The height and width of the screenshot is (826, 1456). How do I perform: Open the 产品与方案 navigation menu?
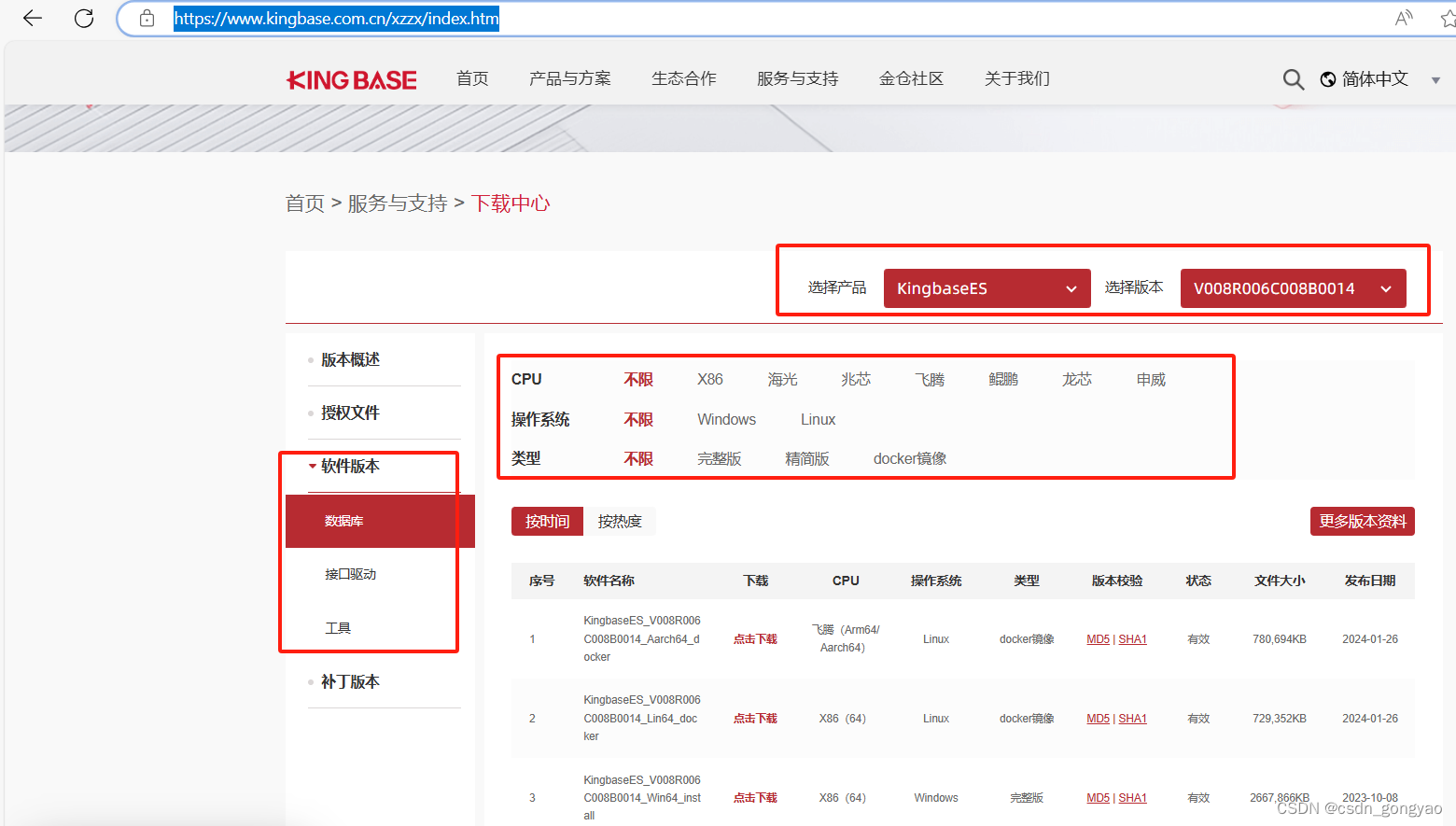pos(570,78)
